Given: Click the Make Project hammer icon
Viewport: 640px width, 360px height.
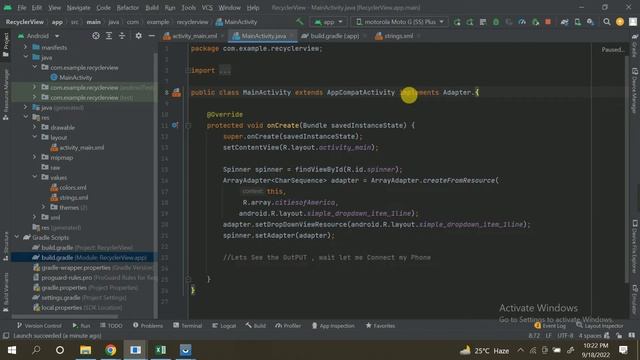Looking at the screenshot, I should (x=300, y=22).
